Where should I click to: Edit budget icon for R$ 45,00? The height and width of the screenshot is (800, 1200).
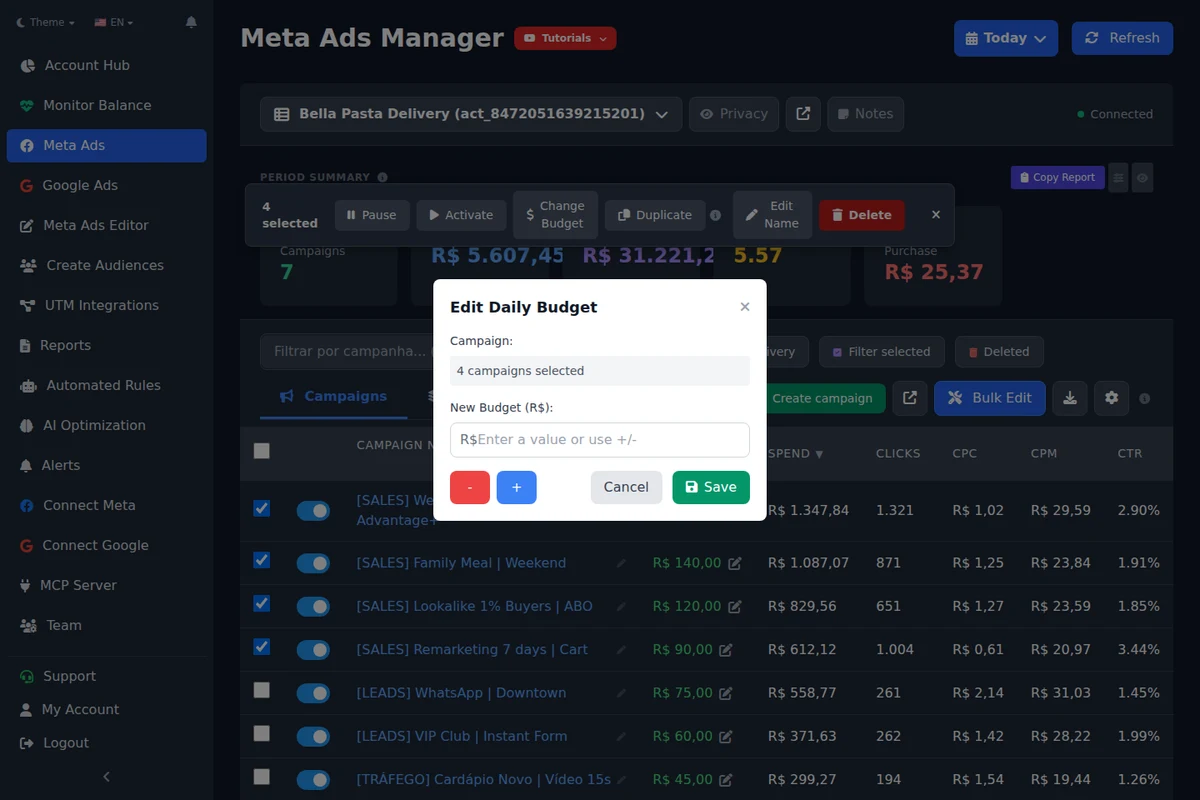coord(726,780)
